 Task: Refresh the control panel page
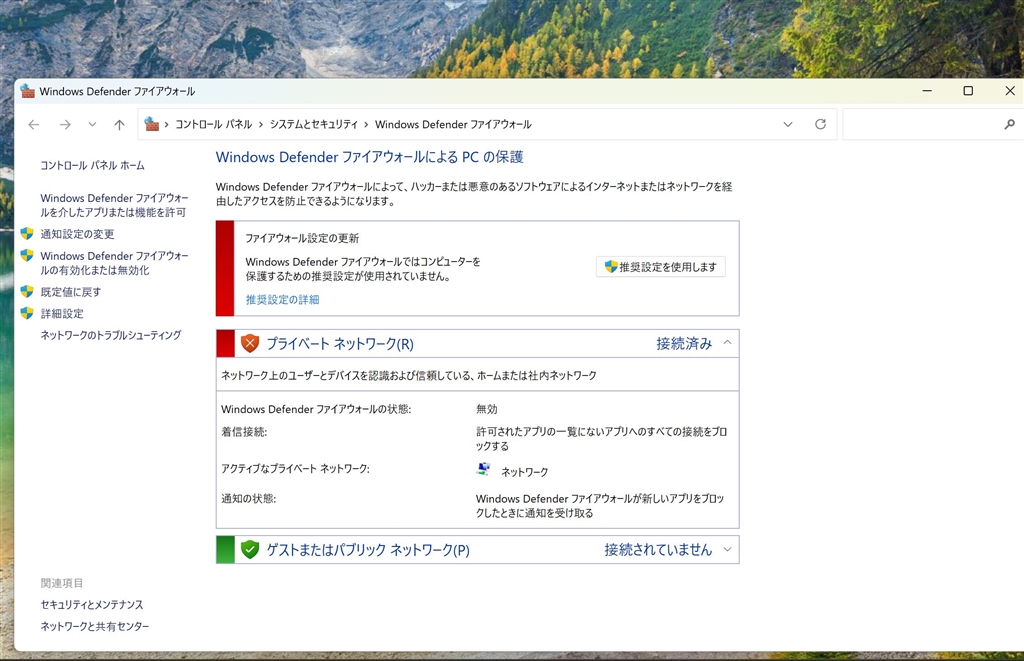pyautogui.click(x=820, y=124)
